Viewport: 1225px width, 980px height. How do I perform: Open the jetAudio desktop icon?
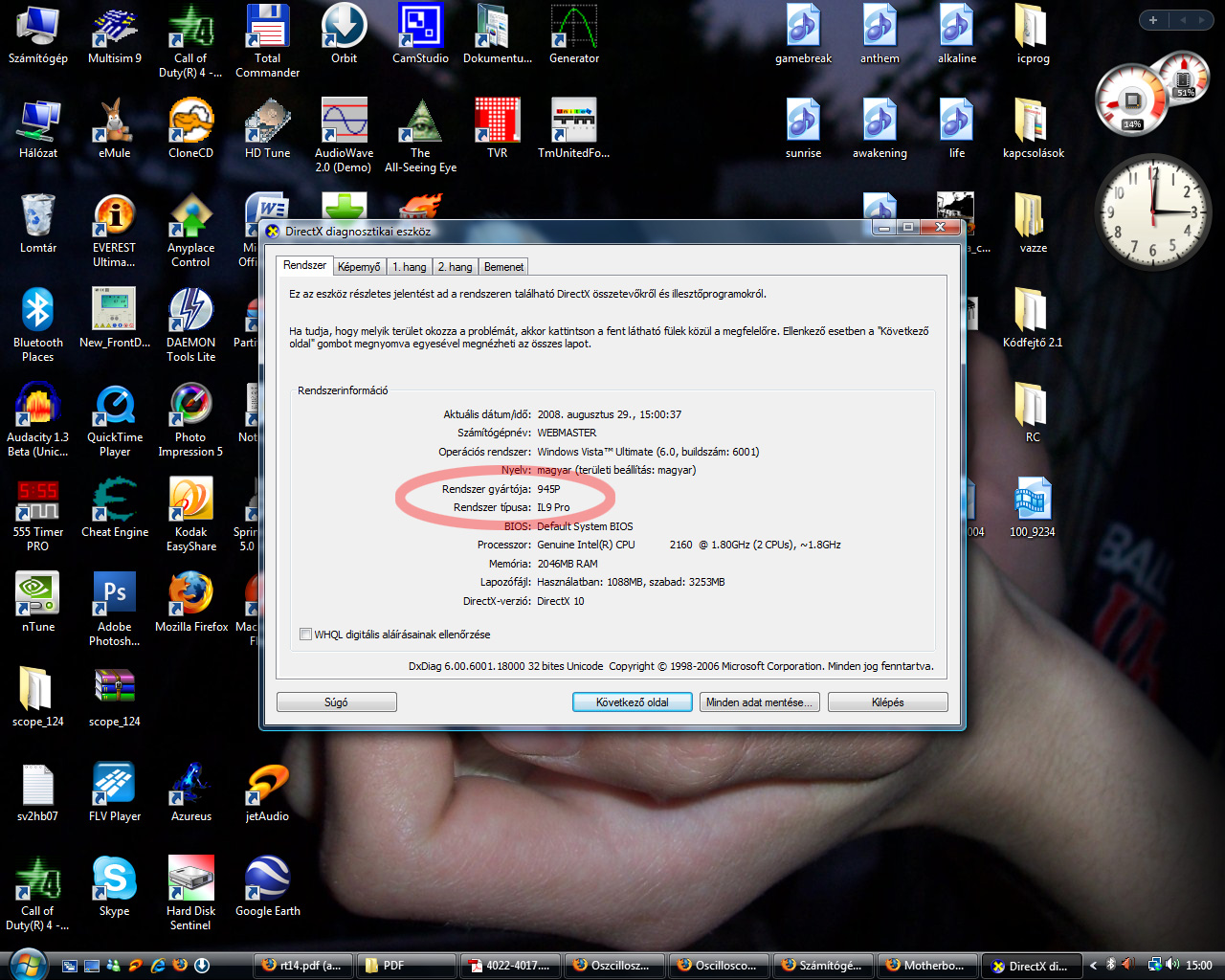(x=268, y=792)
